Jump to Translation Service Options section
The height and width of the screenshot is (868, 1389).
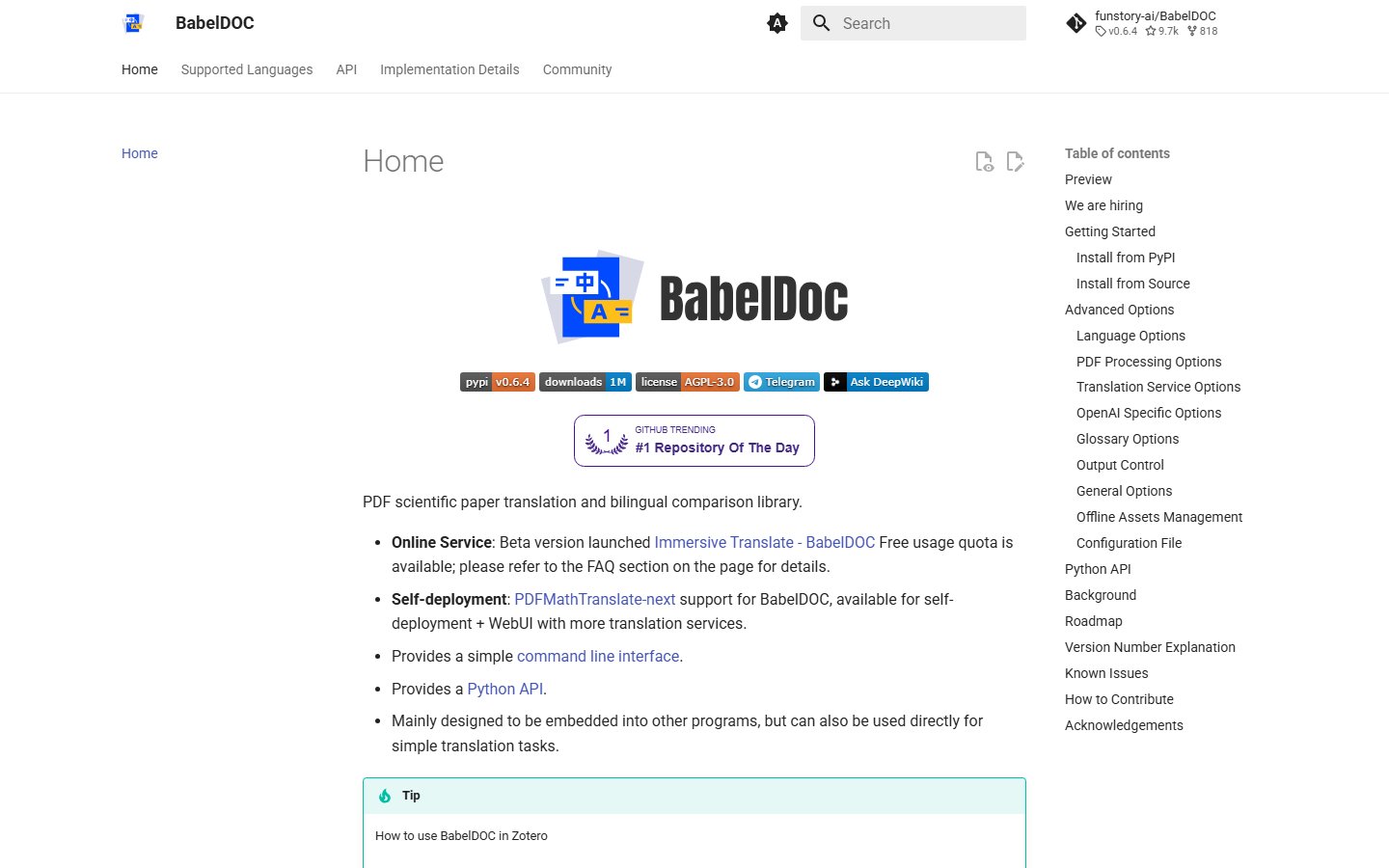tap(1158, 387)
